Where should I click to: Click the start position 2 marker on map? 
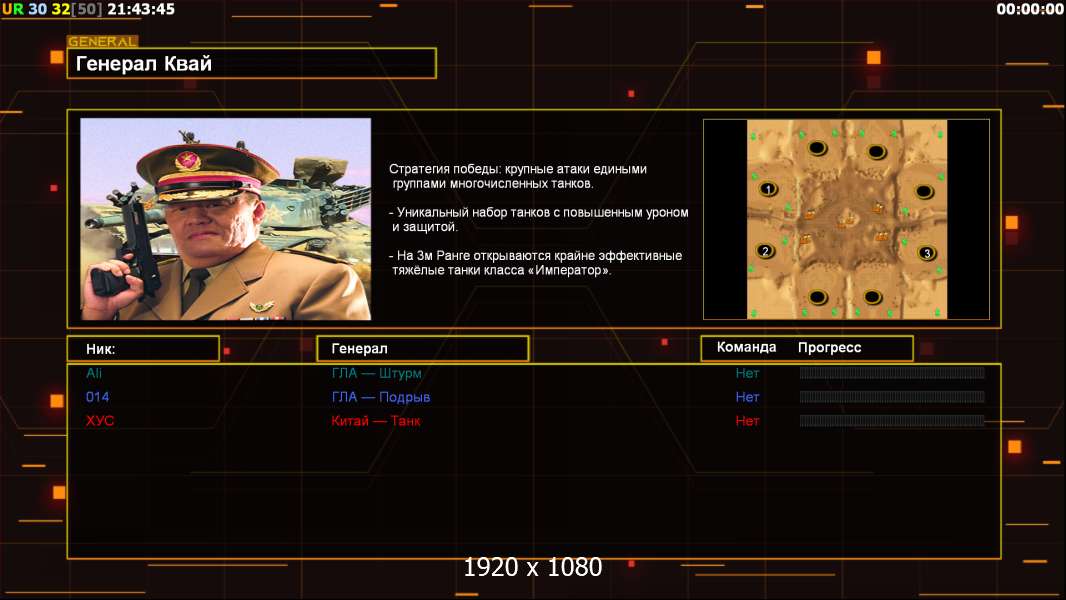click(x=766, y=251)
